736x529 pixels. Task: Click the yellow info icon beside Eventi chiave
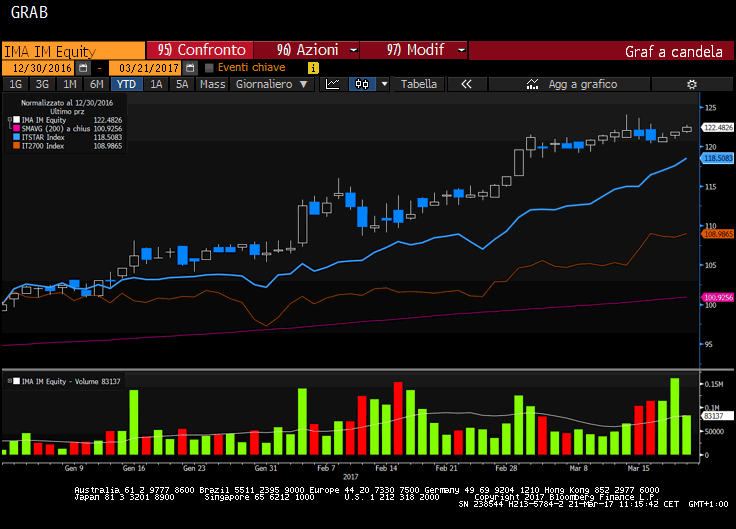[x=313, y=68]
